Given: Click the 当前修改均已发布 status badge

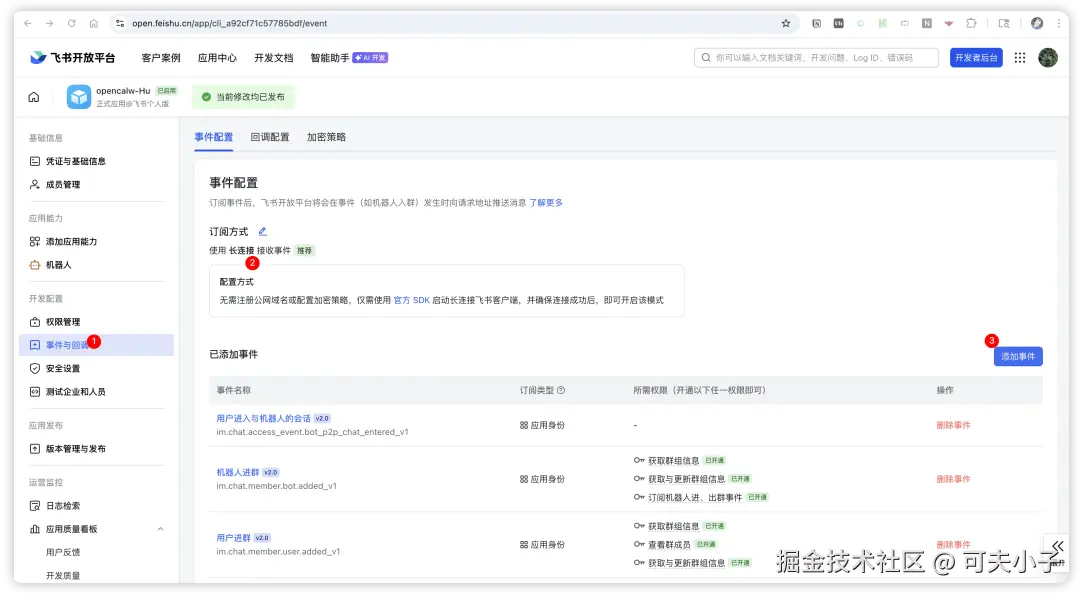Looking at the screenshot, I should tap(243, 97).
